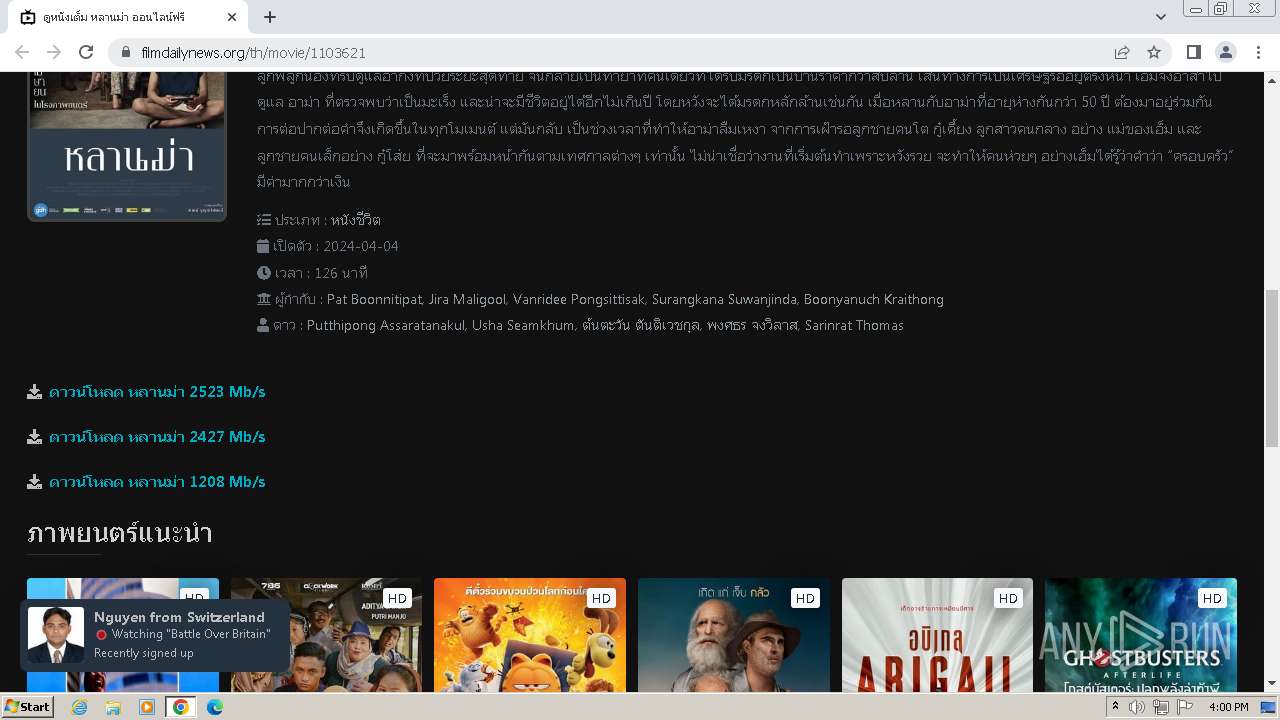Click the หลานม่า movie poster
This screenshot has width=1280, height=720.
127,146
